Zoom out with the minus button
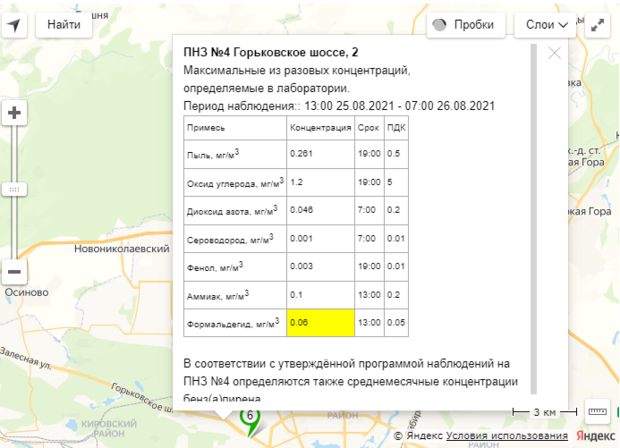Viewport: 620px width, 448px height. 15,272
